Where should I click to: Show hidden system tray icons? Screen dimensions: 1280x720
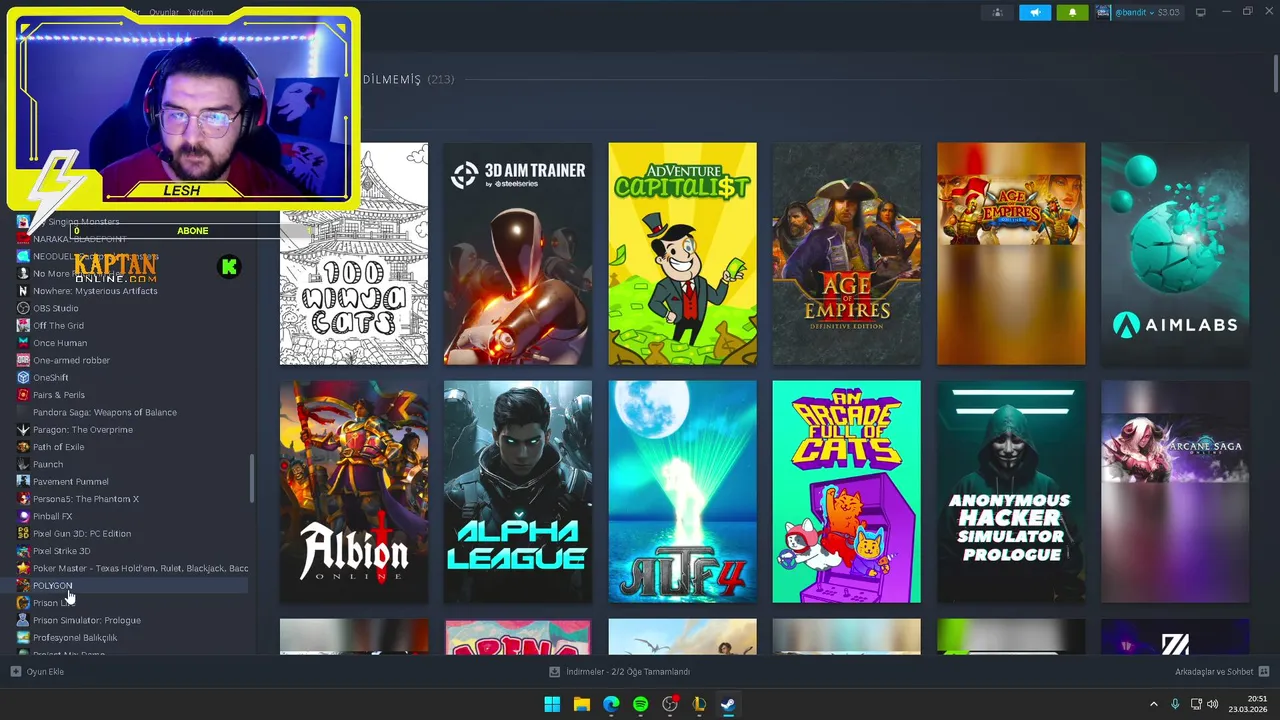click(x=1153, y=705)
